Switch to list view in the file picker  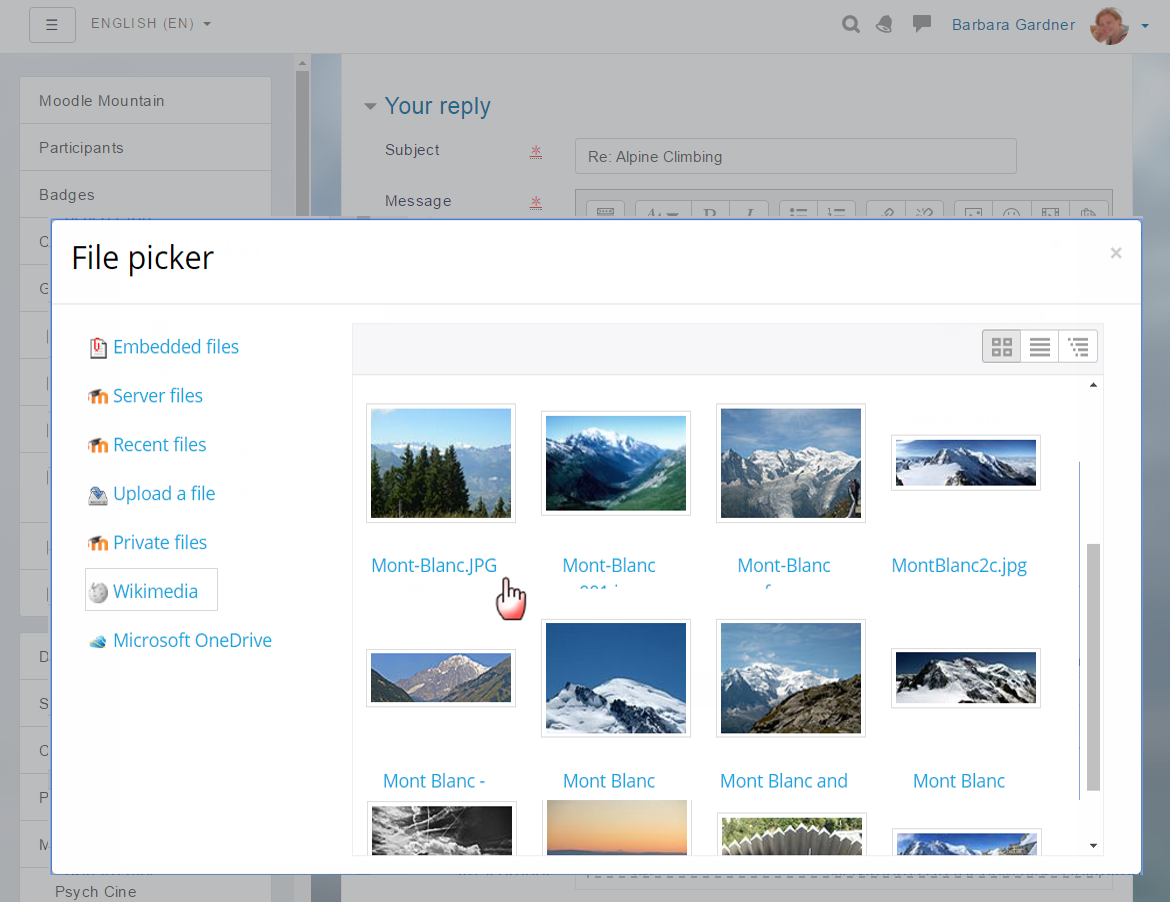1039,347
